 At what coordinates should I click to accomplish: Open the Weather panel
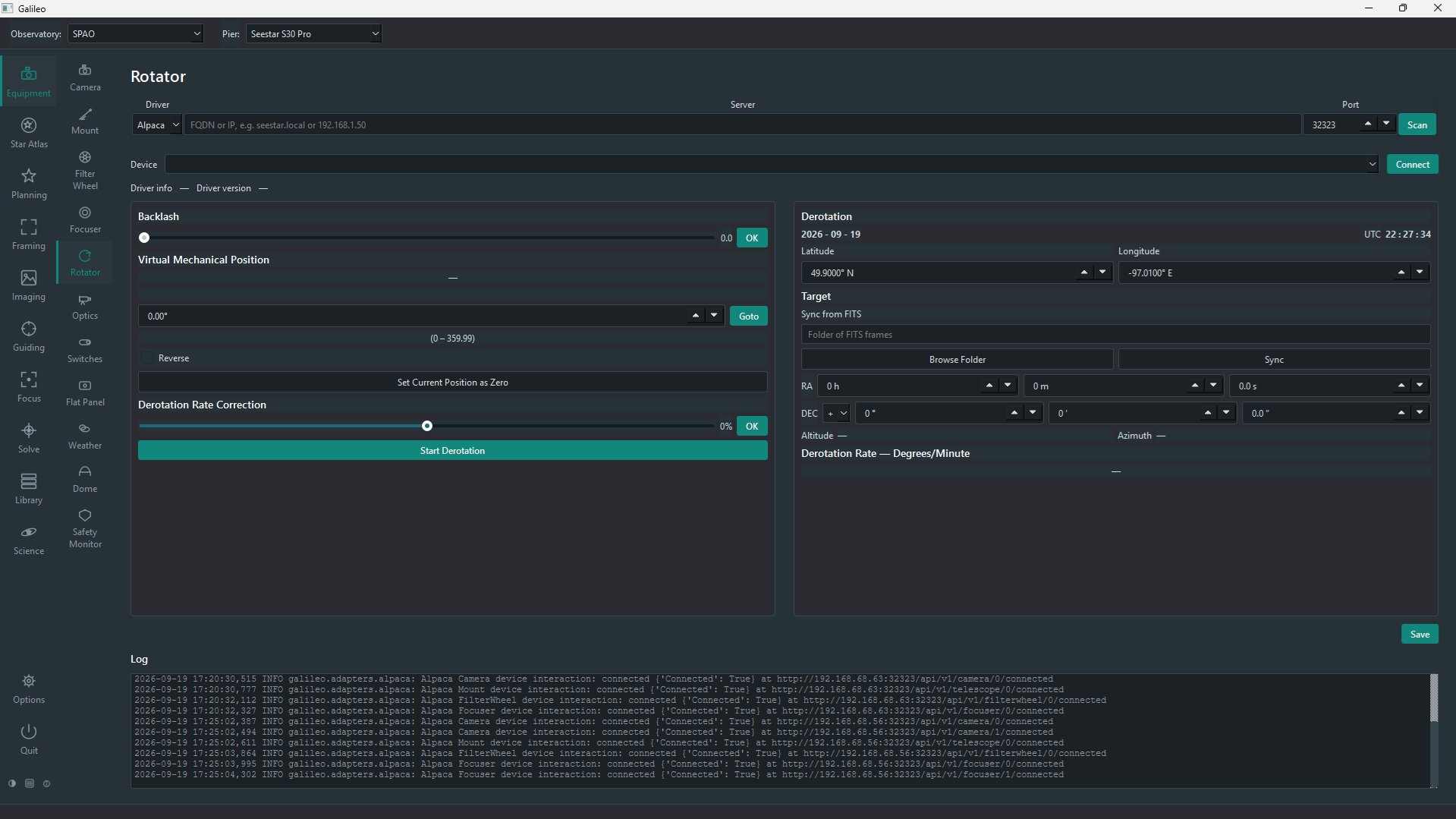(x=85, y=436)
